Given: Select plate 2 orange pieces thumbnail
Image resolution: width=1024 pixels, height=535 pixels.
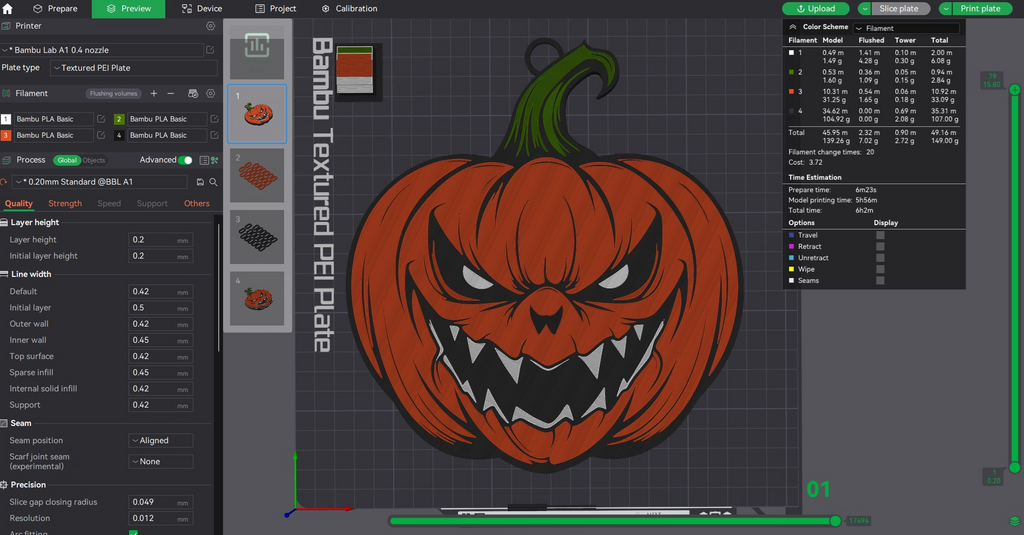Looking at the screenshot, I should (257, 175).
